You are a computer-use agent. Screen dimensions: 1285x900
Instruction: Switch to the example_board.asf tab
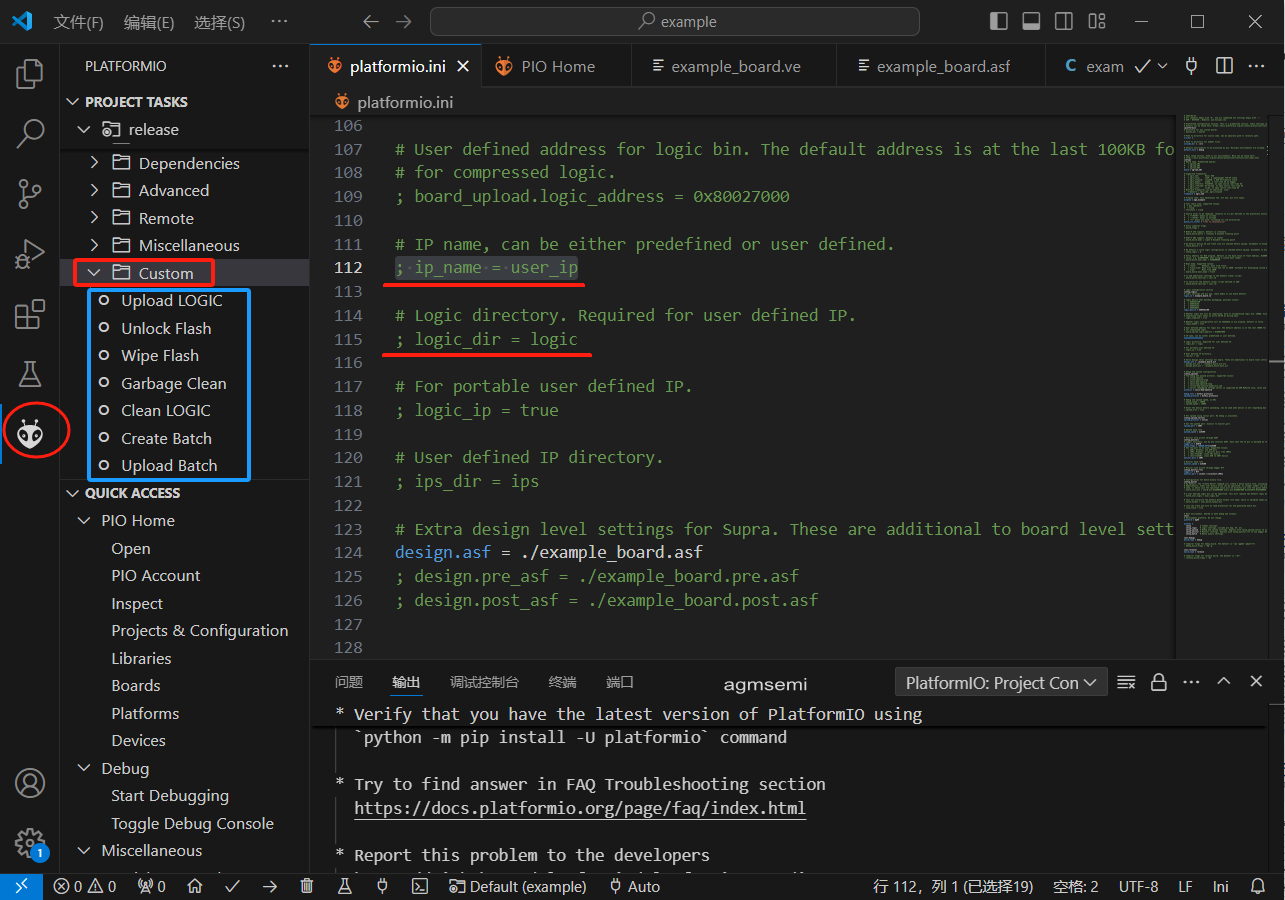click(942, 66)
